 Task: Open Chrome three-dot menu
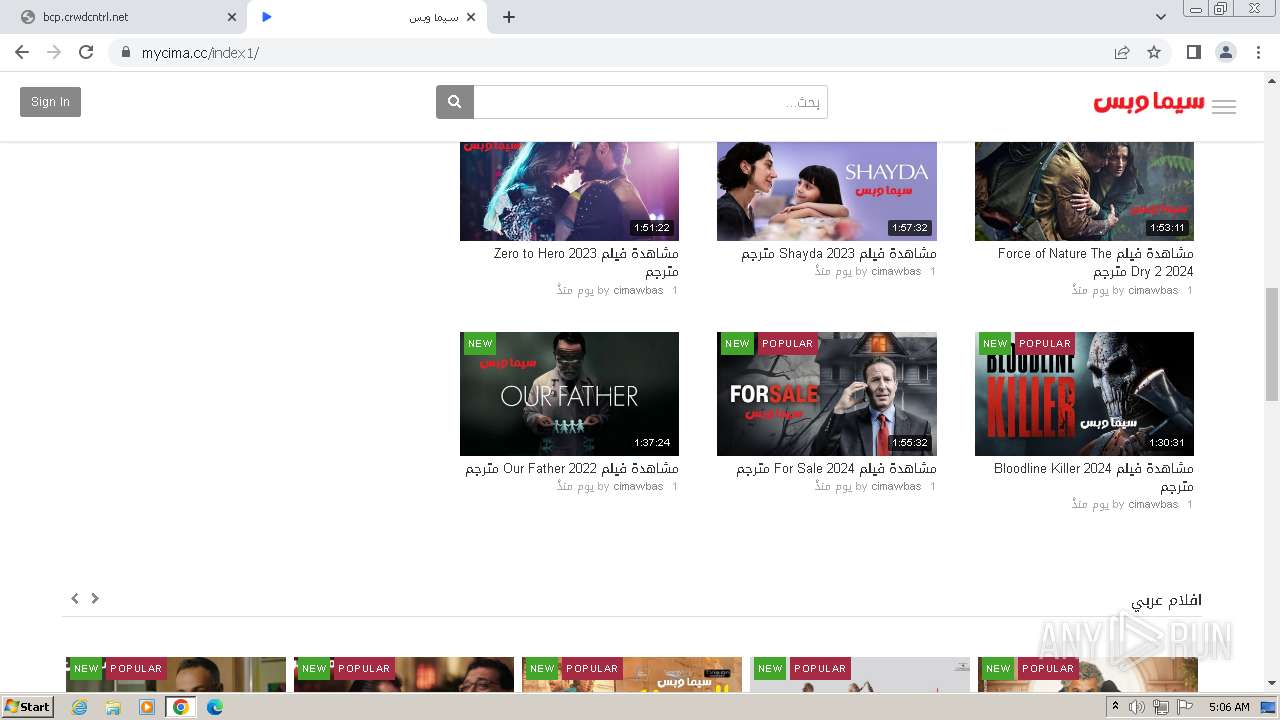[1258, 52]
